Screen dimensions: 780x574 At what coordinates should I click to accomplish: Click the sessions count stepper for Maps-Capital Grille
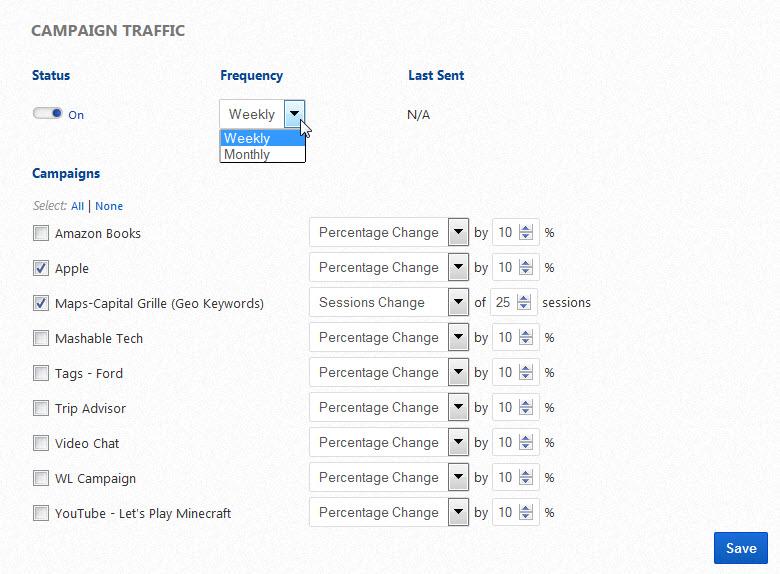coord(525,303)
